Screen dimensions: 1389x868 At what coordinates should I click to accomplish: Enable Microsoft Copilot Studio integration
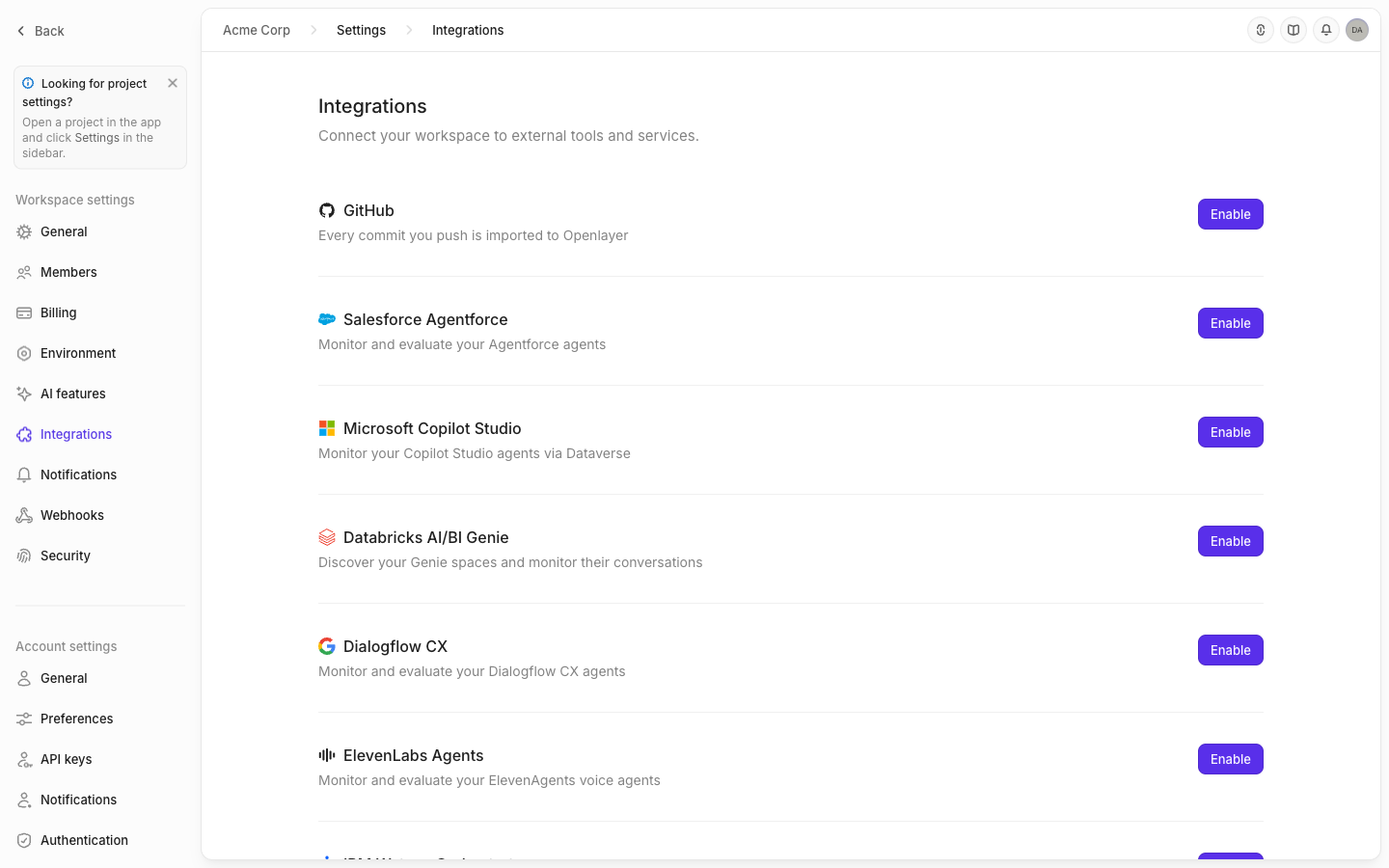click(1231, 432)
